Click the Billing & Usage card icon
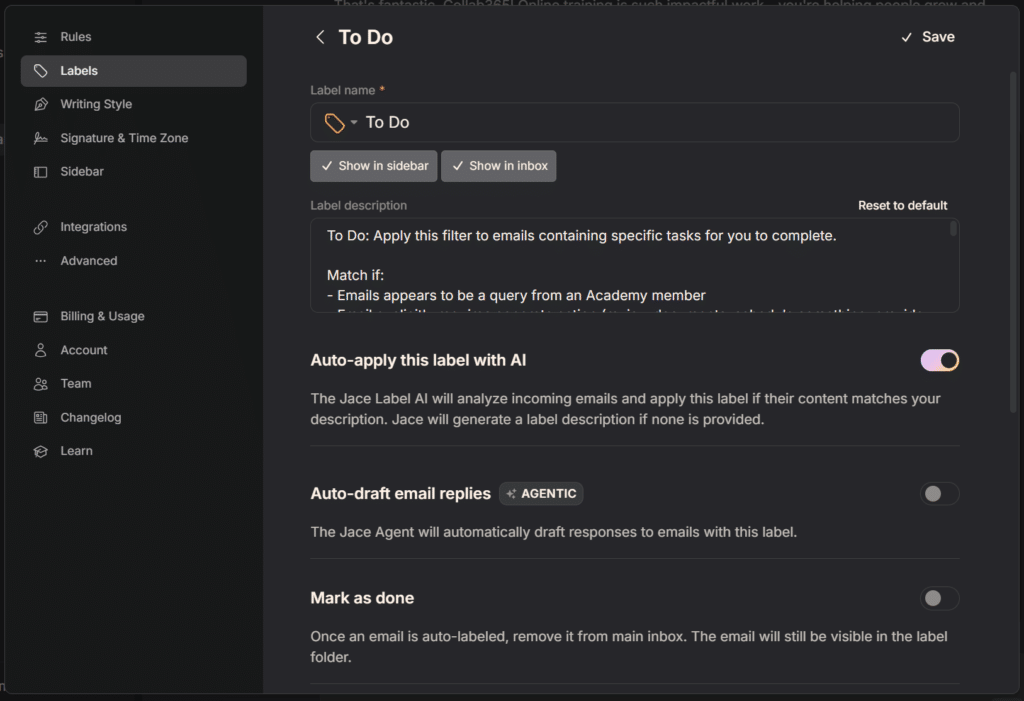Screen dimensions: 1024x701 point(41,317)
